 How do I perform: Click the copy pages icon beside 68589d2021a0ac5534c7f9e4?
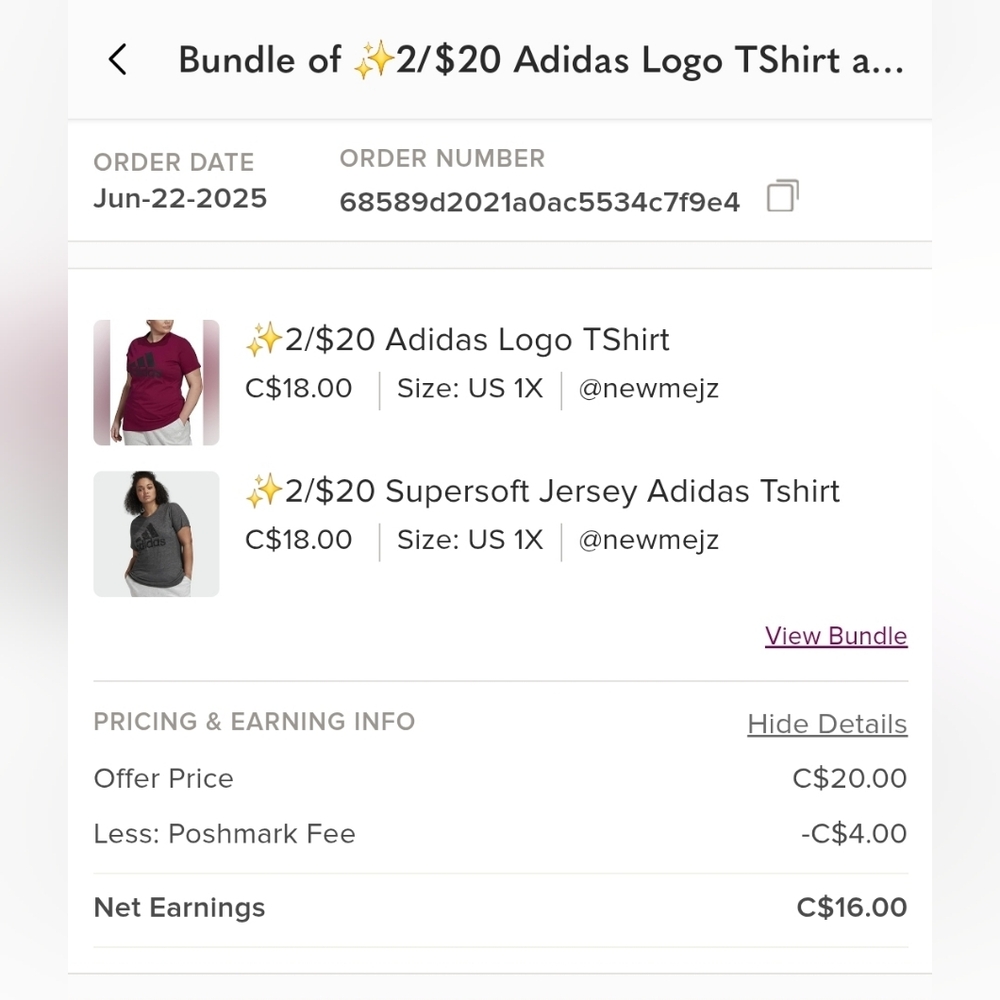(781, 197)
